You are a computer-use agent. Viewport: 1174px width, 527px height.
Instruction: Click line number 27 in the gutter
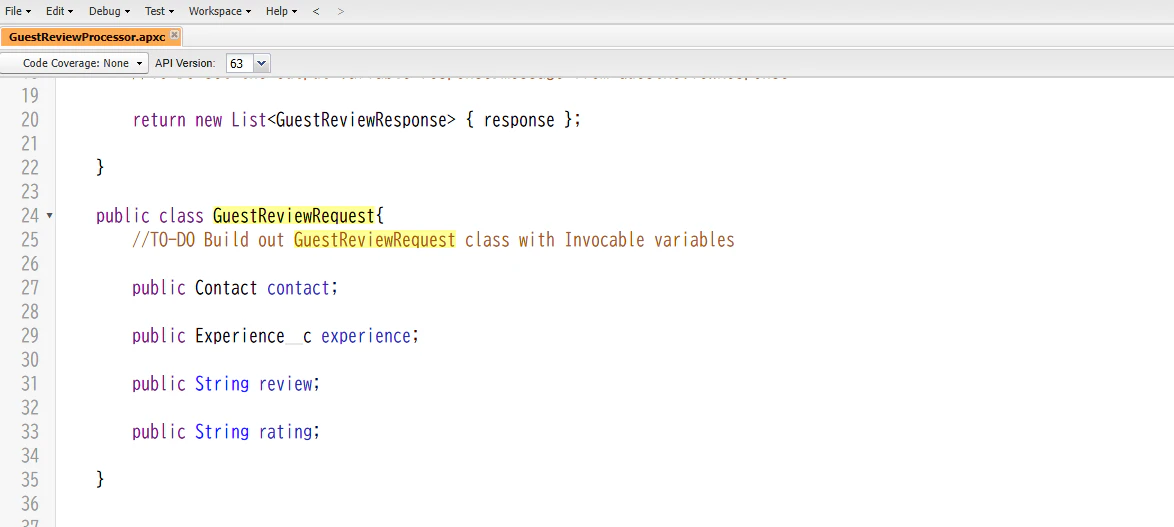29,287
